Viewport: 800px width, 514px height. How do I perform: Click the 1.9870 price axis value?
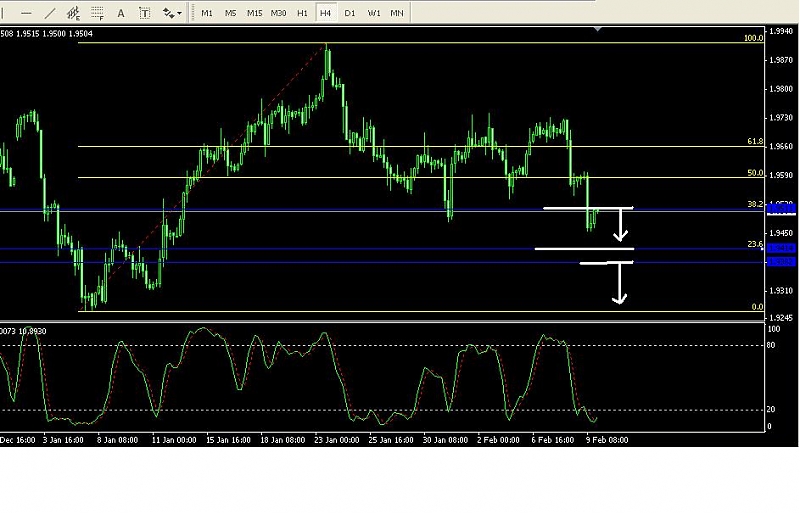[x=782, y=60]
